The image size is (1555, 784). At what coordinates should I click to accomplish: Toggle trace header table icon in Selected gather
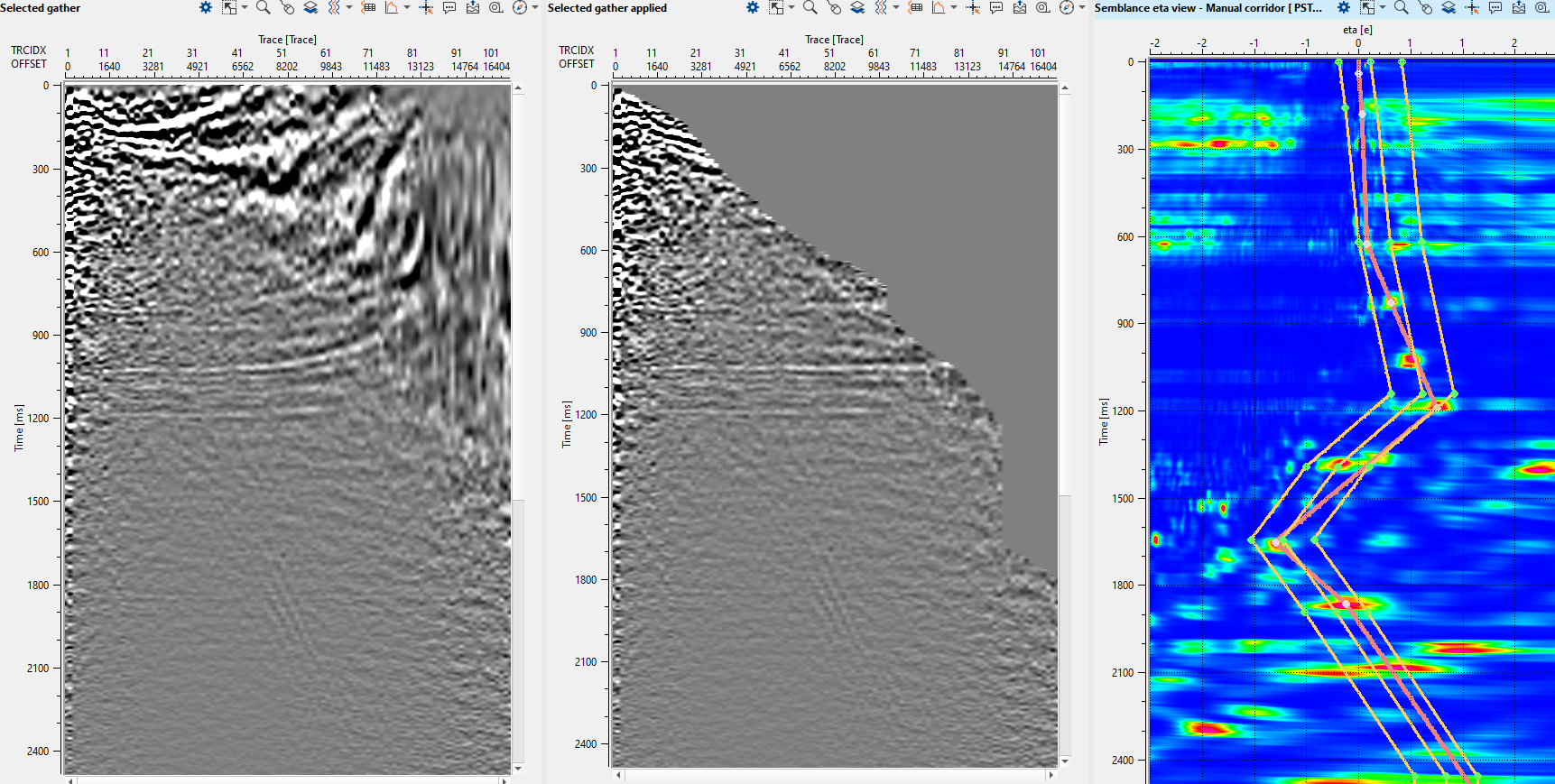pyautogui.click(x=368, y=7)
